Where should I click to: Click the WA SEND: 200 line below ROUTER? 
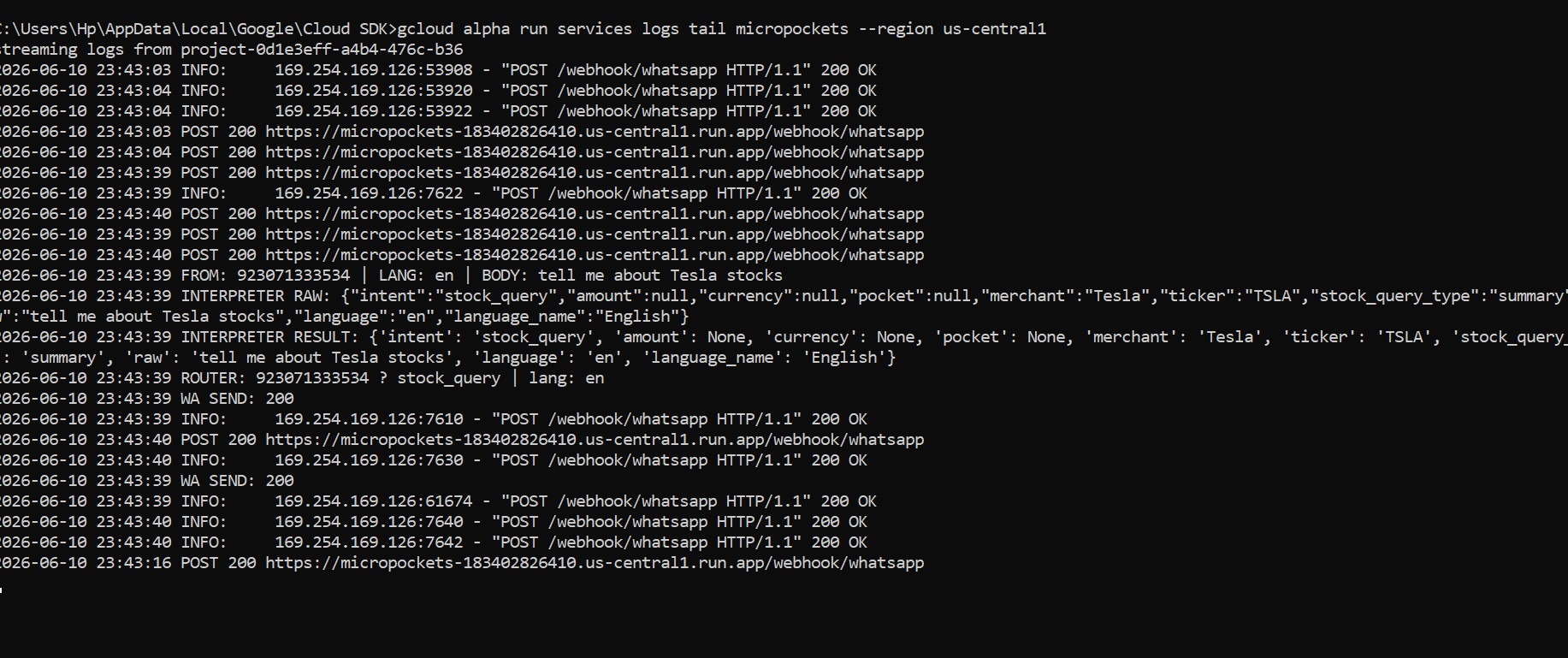click(147, 399)
